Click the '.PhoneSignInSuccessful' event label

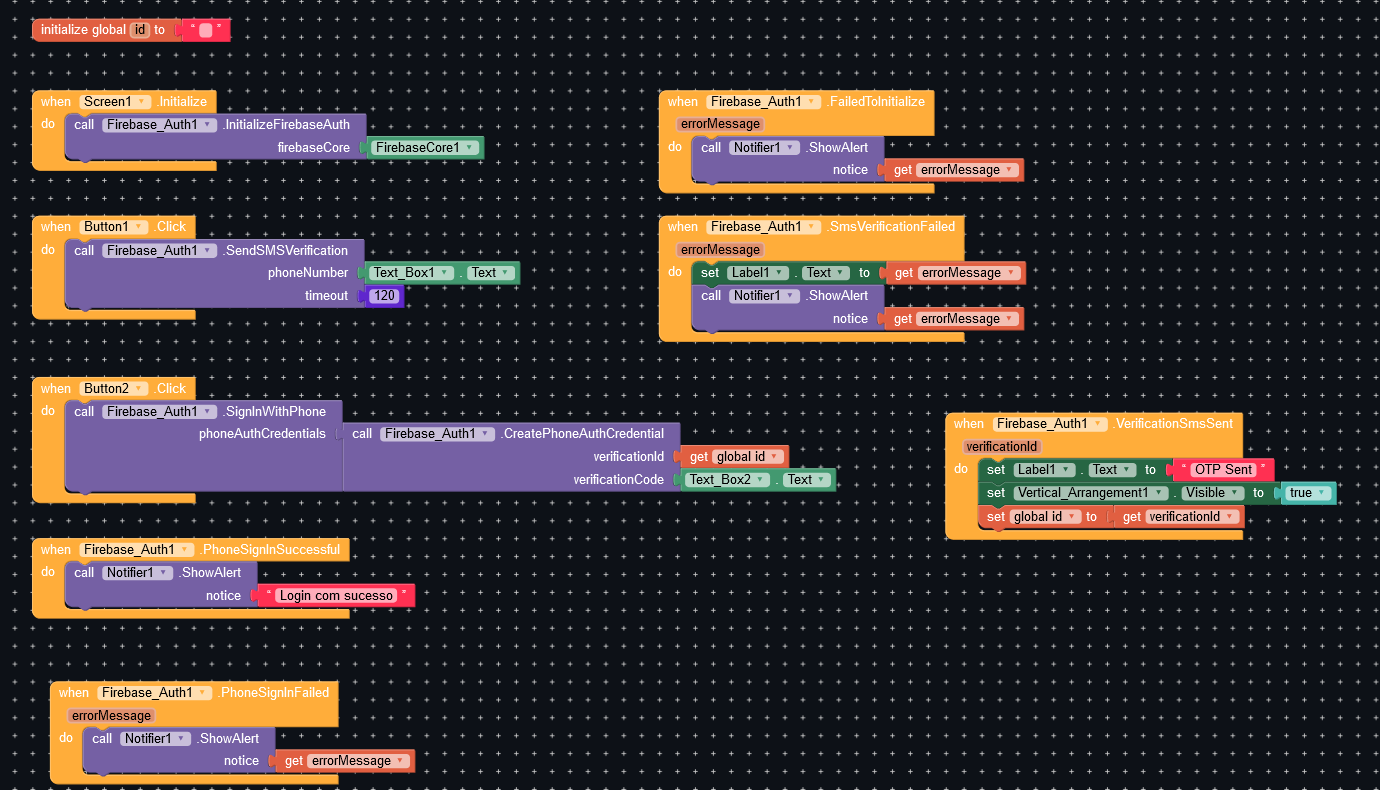click(x=270, y=550)
